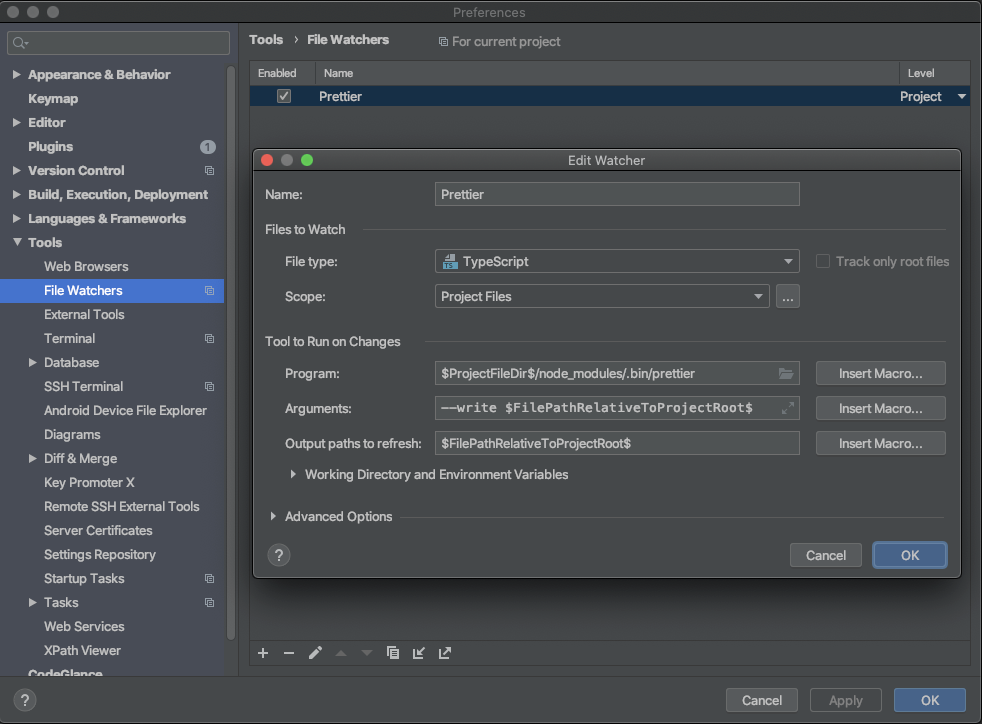Click Cancel in the Preferences window

click(x=762, y=700)
